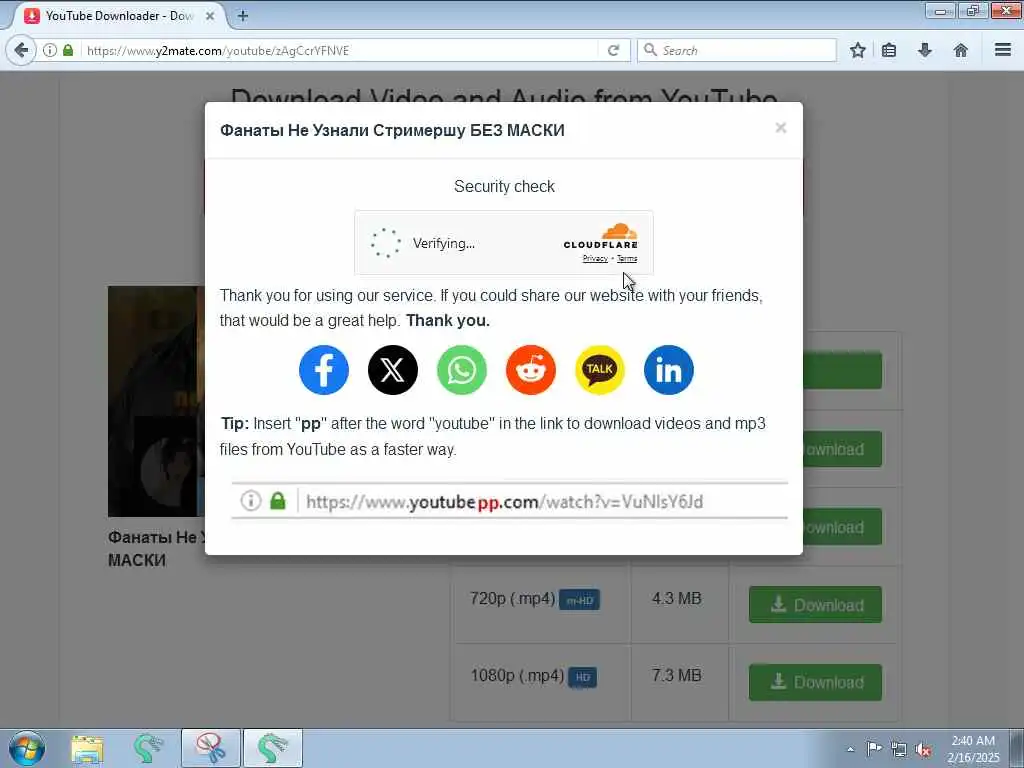1024x768 pixels.
Task: Click the example youtubepp.com URL image
Action: pyautogui.click(x=509, y=501)
